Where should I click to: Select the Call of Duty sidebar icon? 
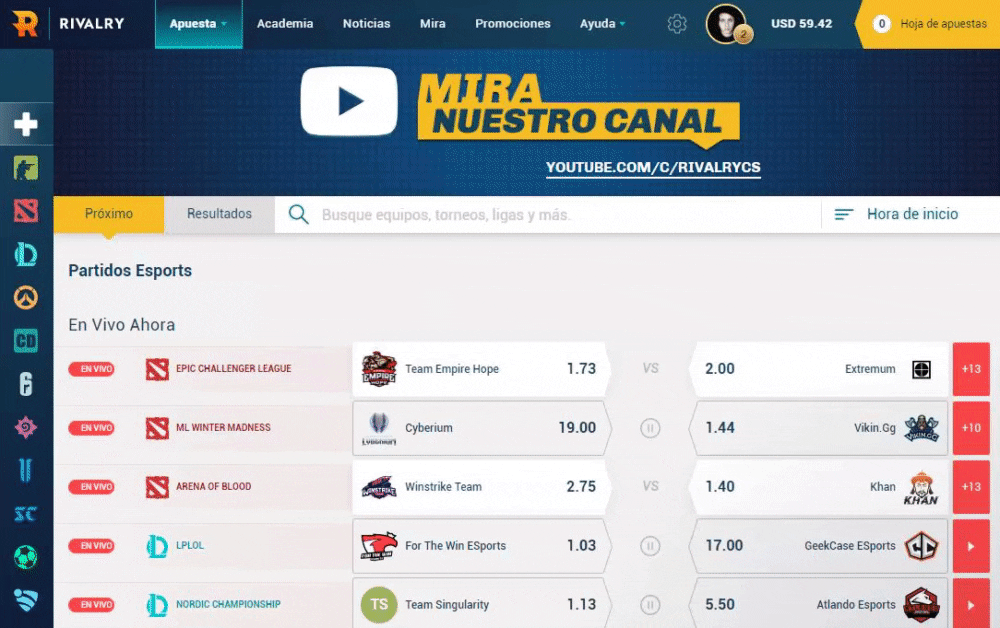[x=26, y=341]
